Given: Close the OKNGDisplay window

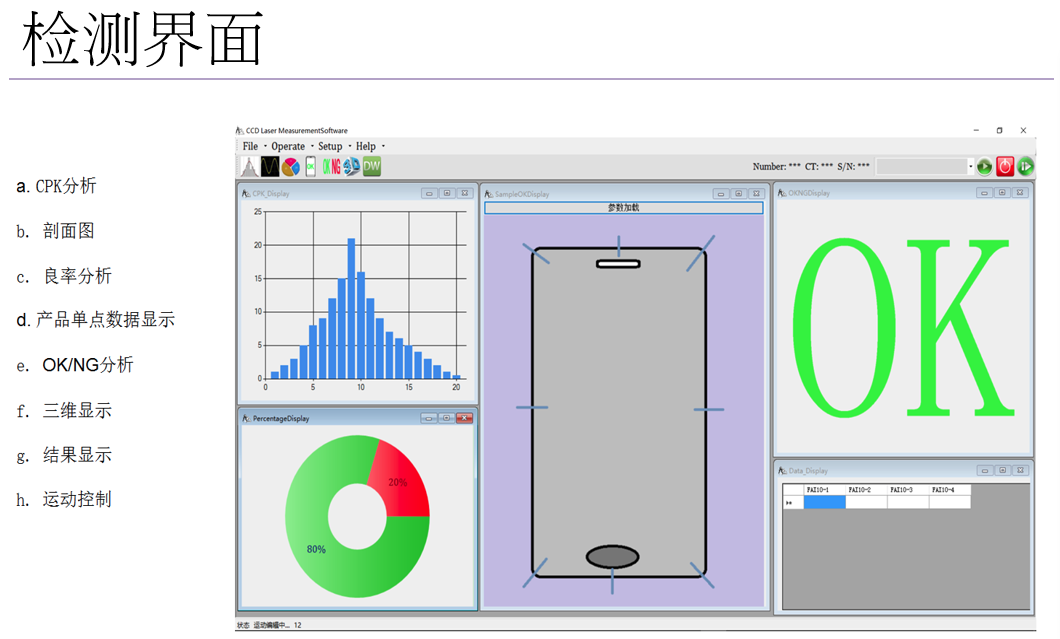Looking at the screenshot, I should coord(1020,193).
